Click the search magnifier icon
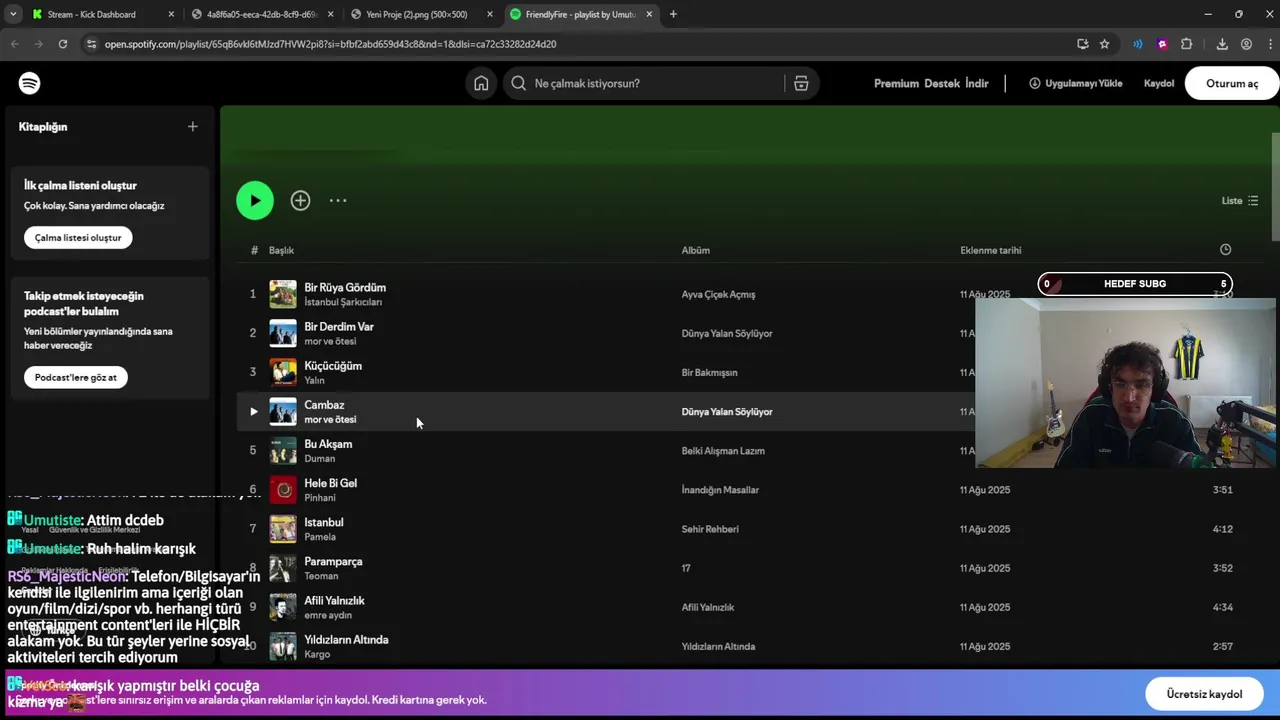The image size is (1280, 720). point(518,83)
